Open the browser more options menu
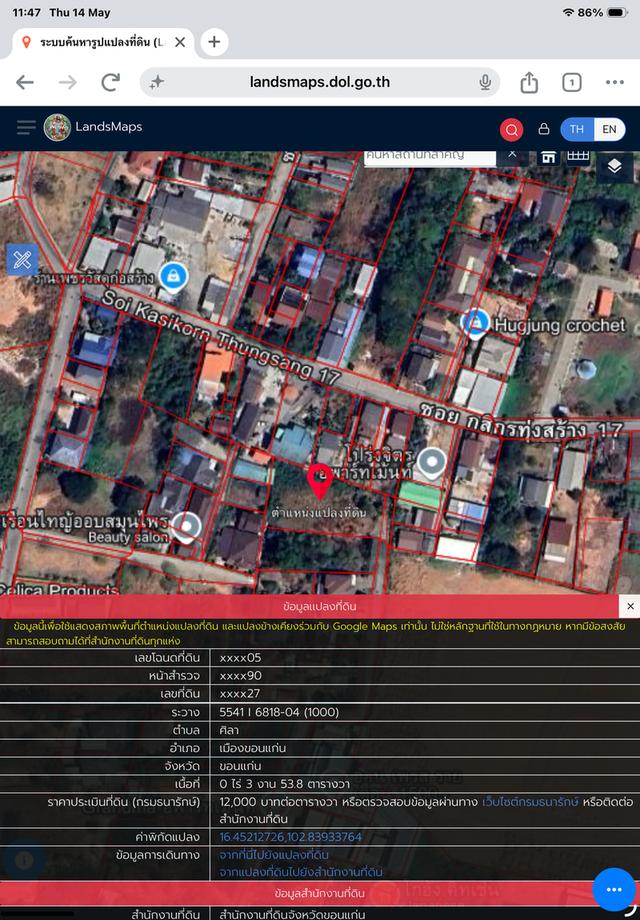Screen dimensions: 640x920 pos(615,82)
